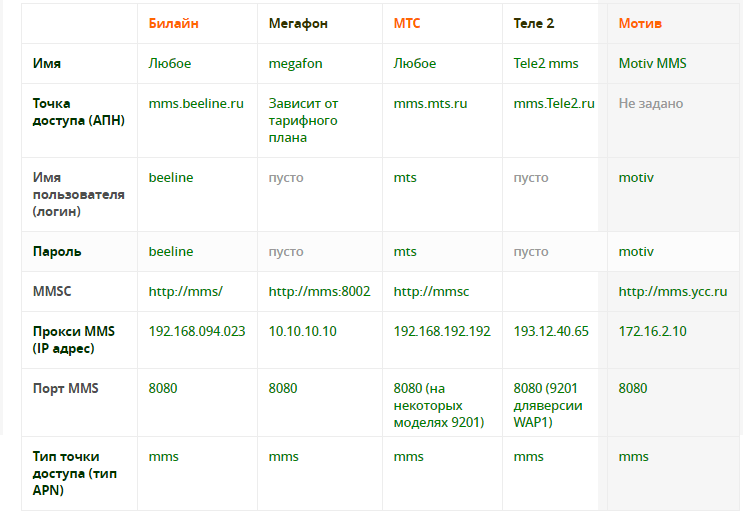Click the Мотив column header
This screenshot has width=743, height=513.
pyautogui.click(x=640, y=23)
